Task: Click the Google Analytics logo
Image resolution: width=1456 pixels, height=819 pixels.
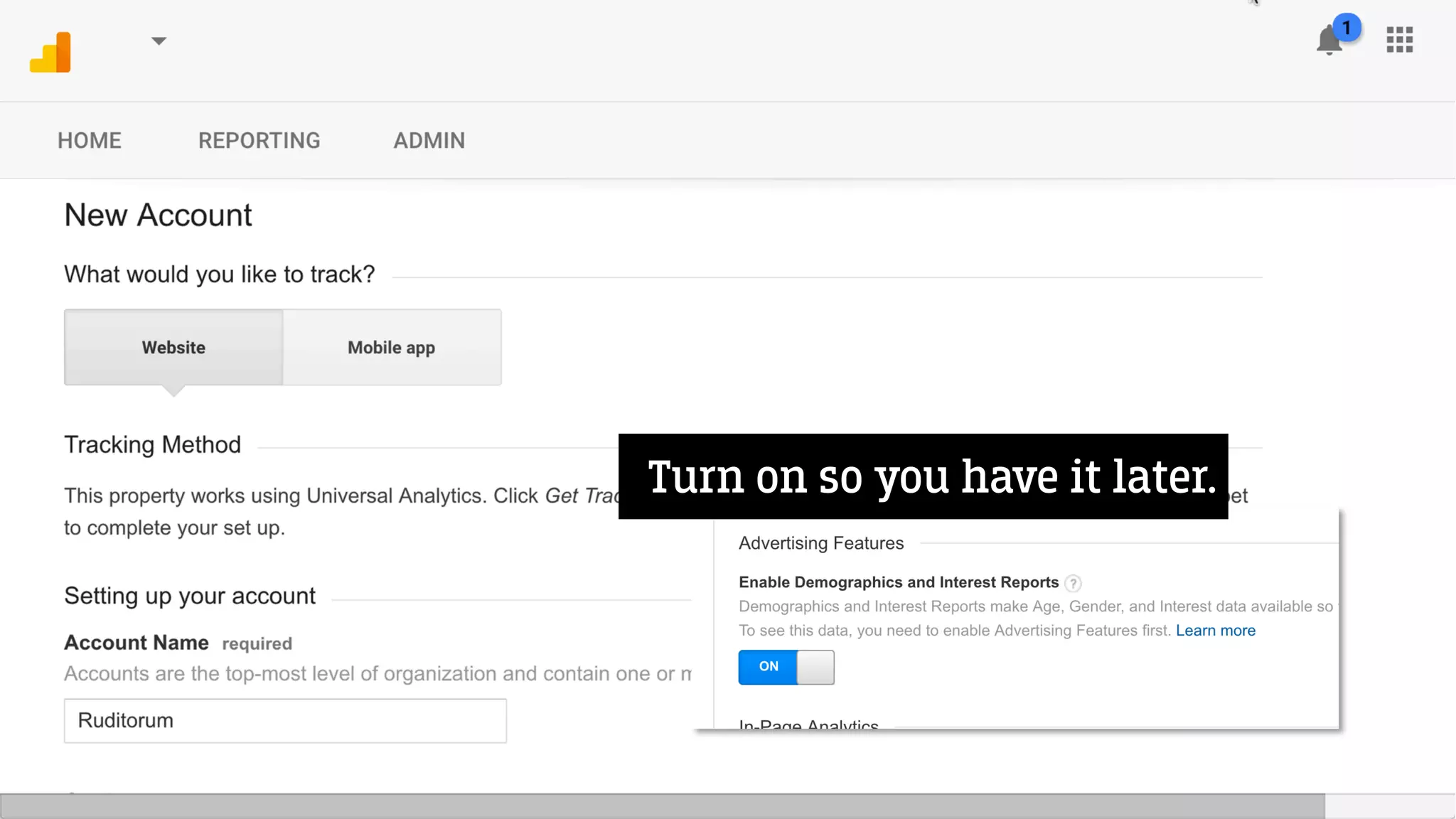Action: coord(50,52)
